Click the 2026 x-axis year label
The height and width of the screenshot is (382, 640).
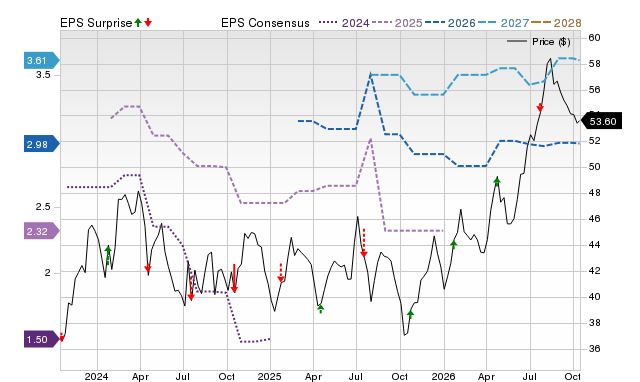point(443,376)
